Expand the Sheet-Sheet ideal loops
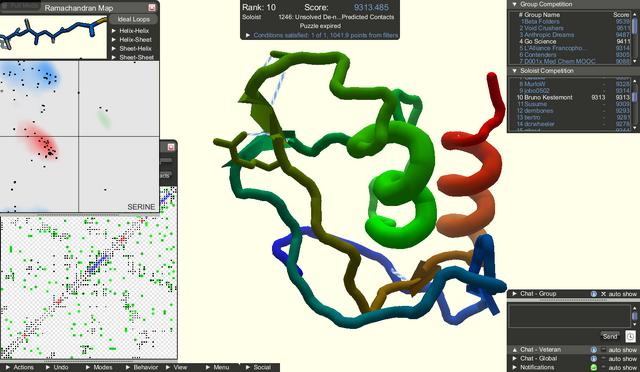640x372 pixels. [x=114, y=57]
